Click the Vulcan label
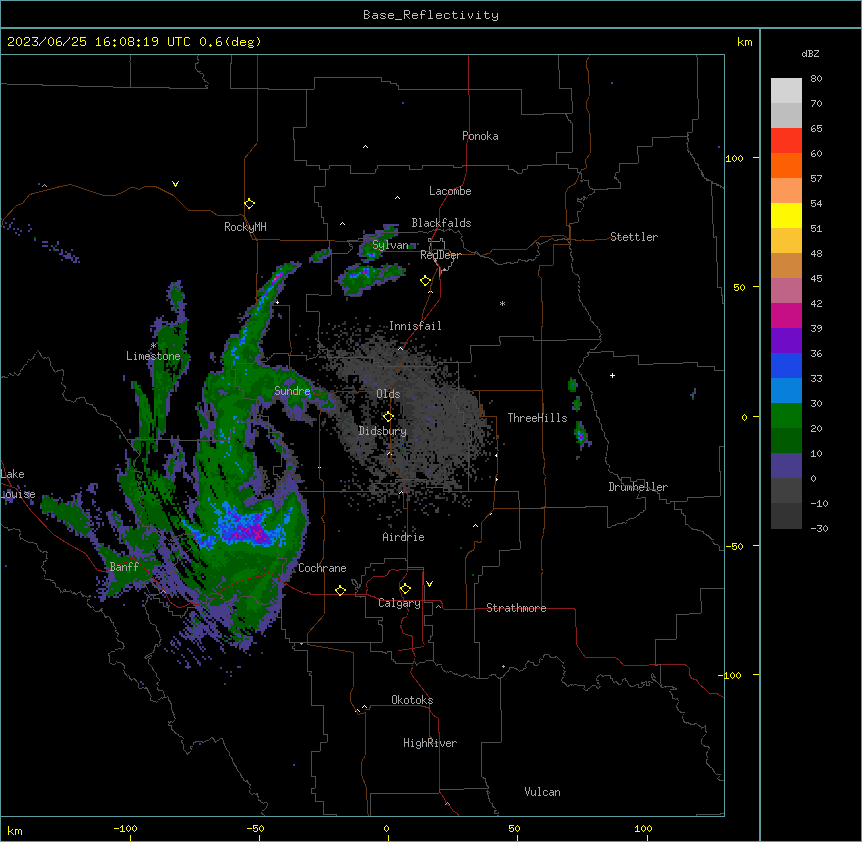Image resolution: width=862 pixels, height=842 pixels. click(543, 792)
